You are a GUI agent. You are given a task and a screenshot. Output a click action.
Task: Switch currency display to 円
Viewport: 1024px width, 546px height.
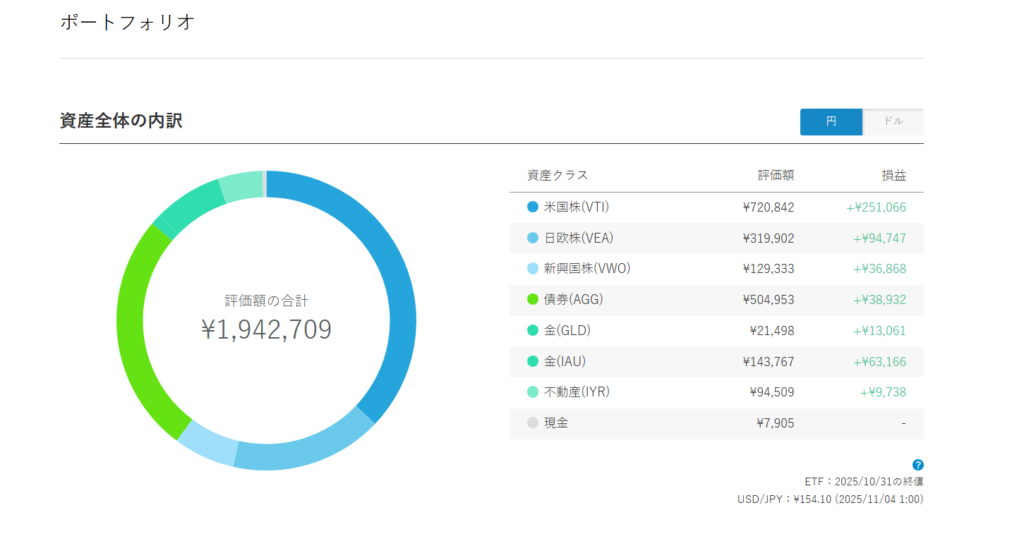tap(831, 122)
